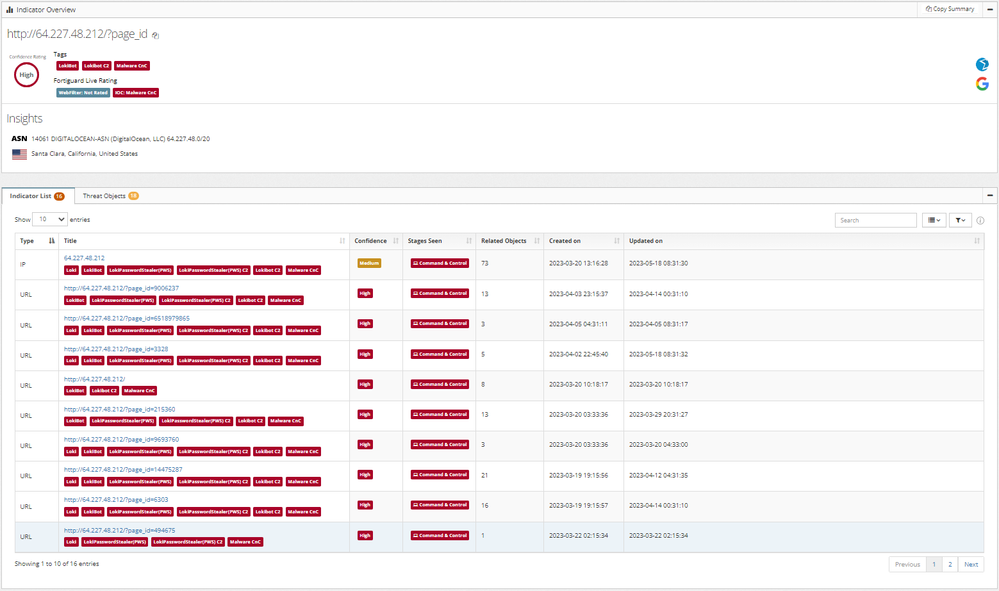The height and width of the screenshot is (591, 999).
Task: Open the page_id=9693760 URL link
Action: [x=121, y=439]
